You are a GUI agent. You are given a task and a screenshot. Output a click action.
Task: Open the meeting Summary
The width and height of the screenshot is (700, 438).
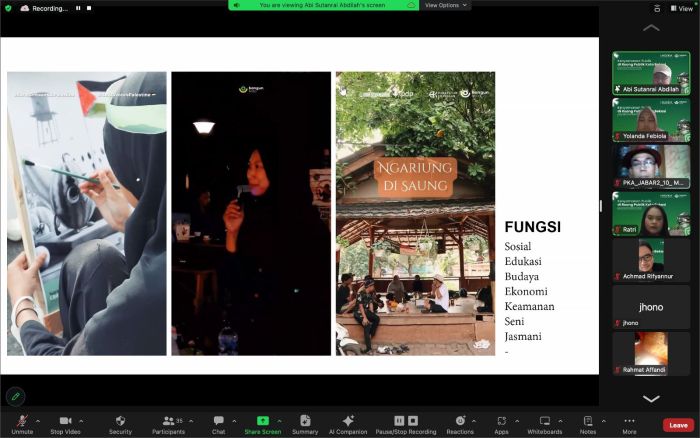tap(305, 422)
